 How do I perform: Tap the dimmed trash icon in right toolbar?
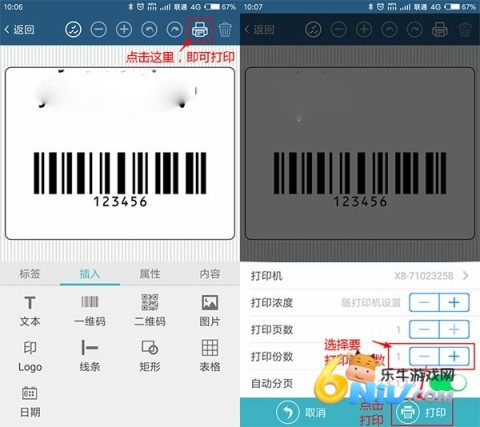(465, 30)
